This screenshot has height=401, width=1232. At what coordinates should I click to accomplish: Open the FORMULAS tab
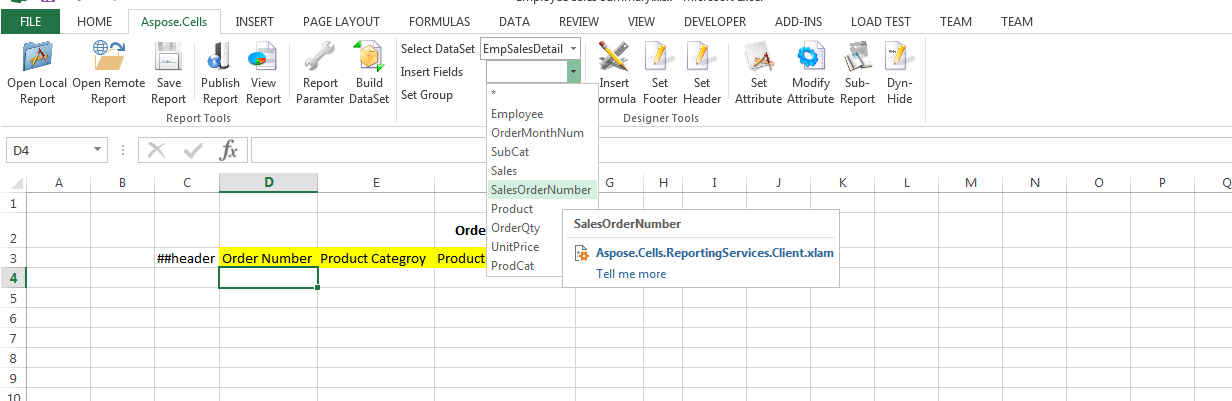[x=439, y=21]
